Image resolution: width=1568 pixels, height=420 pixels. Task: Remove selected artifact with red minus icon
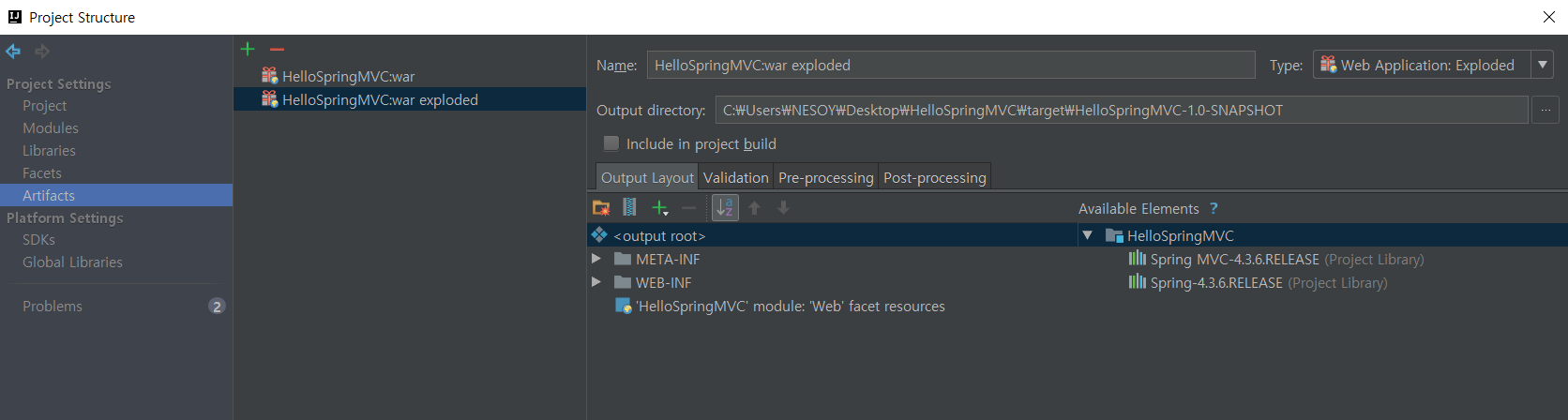[x=277, y=49]
